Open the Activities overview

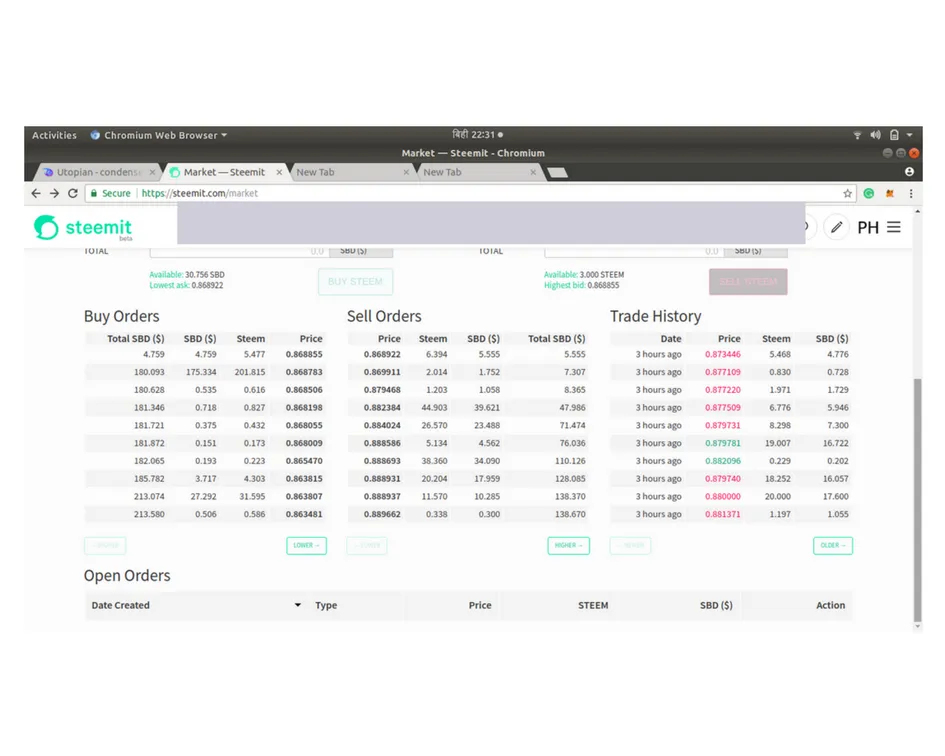[54, 135]
